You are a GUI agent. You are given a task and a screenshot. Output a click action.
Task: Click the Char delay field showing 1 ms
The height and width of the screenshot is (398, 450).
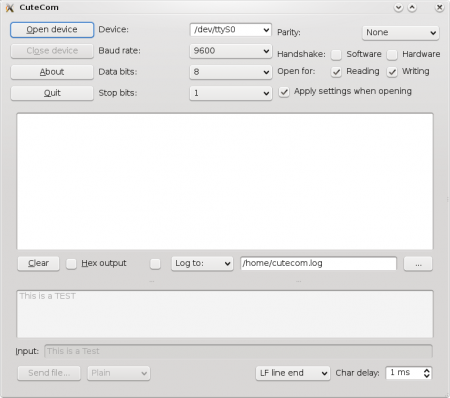pos(408,373)
